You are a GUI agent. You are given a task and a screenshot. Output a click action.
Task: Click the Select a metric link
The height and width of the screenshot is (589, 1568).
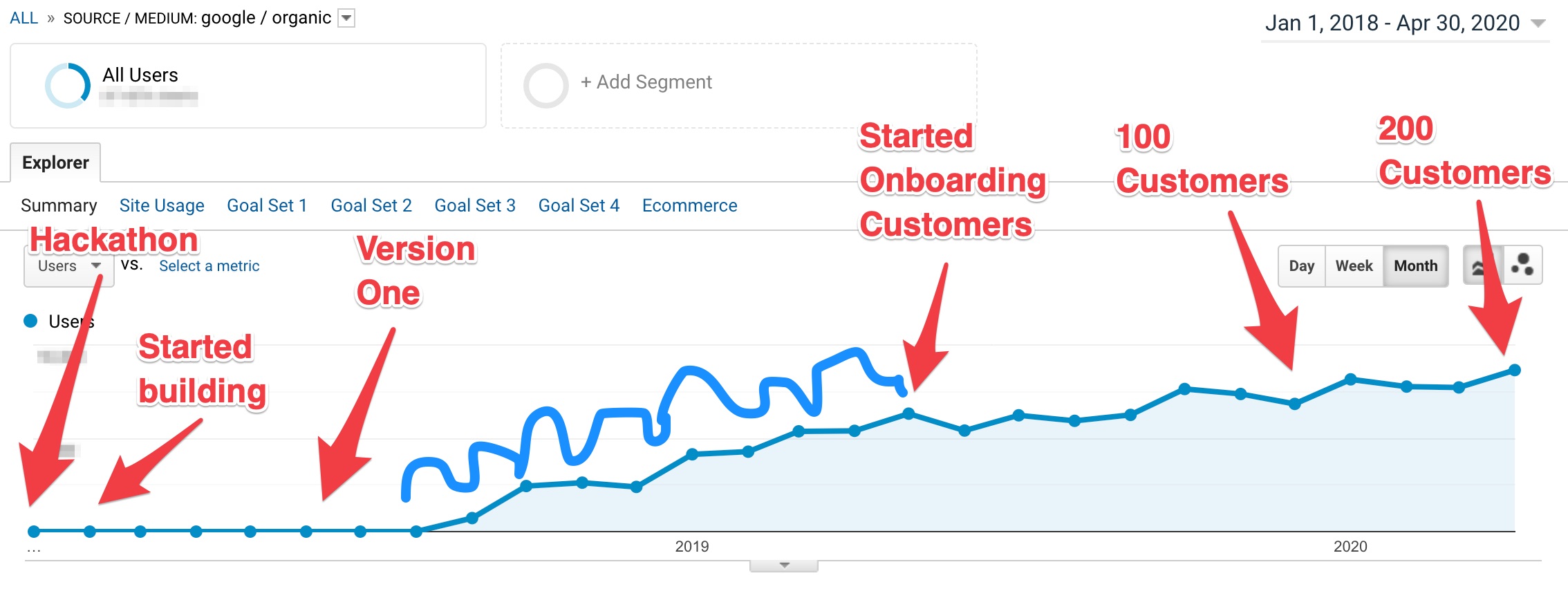click(x=209, y=265)
